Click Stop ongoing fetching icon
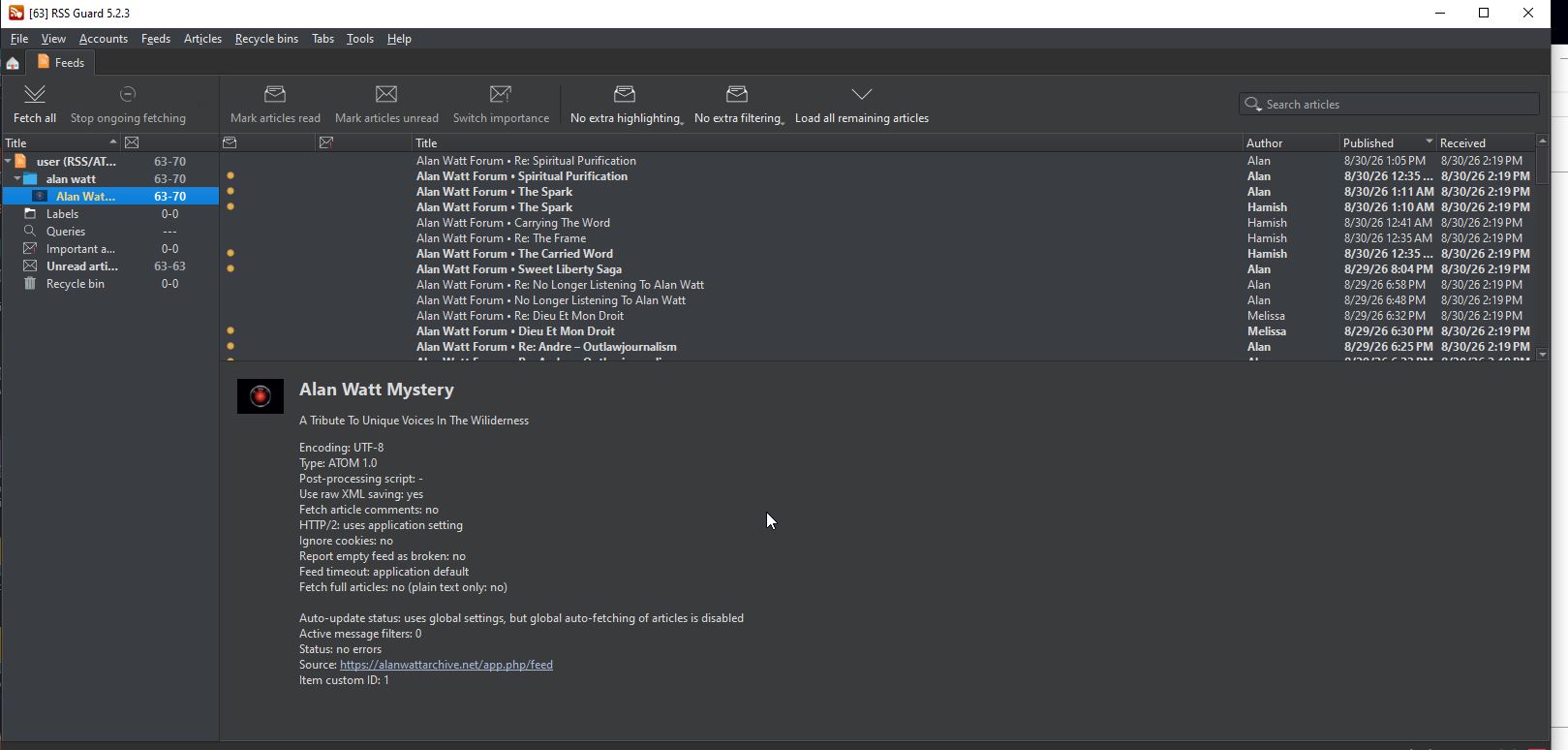The height and width of the screenshot is (750, 1568). click(x=128, y=94)
